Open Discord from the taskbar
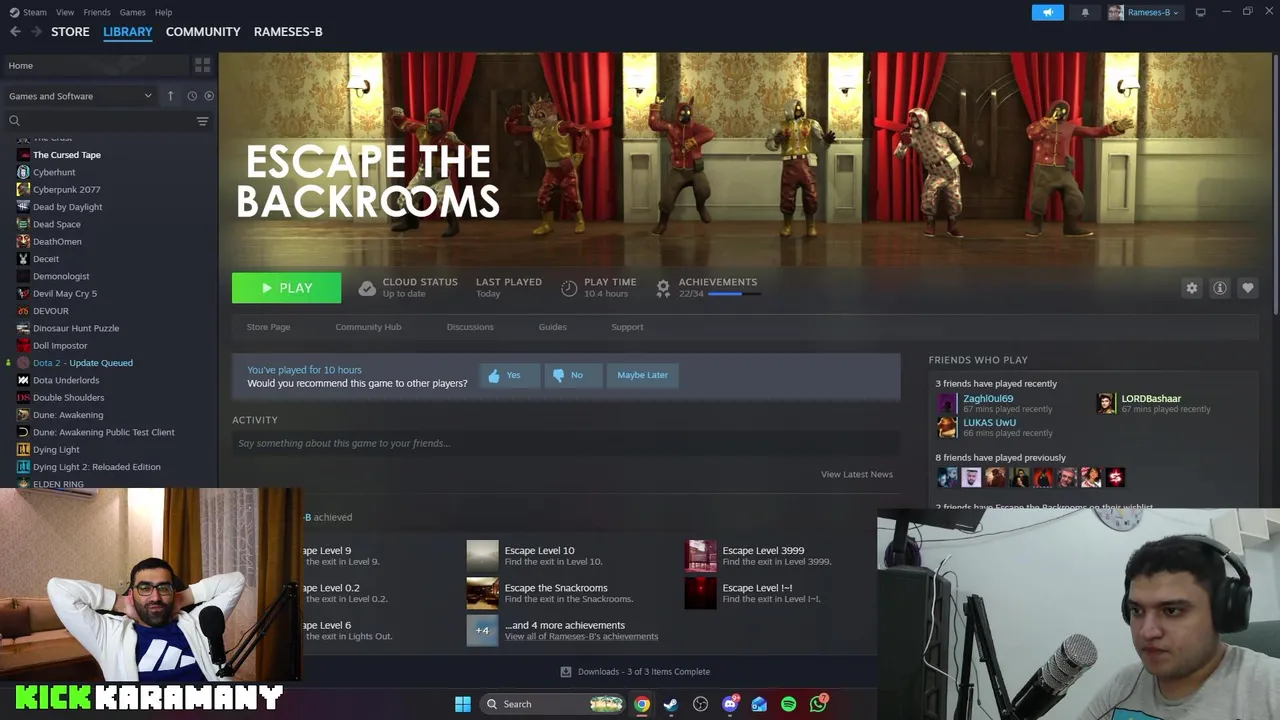Image resolution: width=1280 pixels, height=720 pixels. [x=730, y=704]
